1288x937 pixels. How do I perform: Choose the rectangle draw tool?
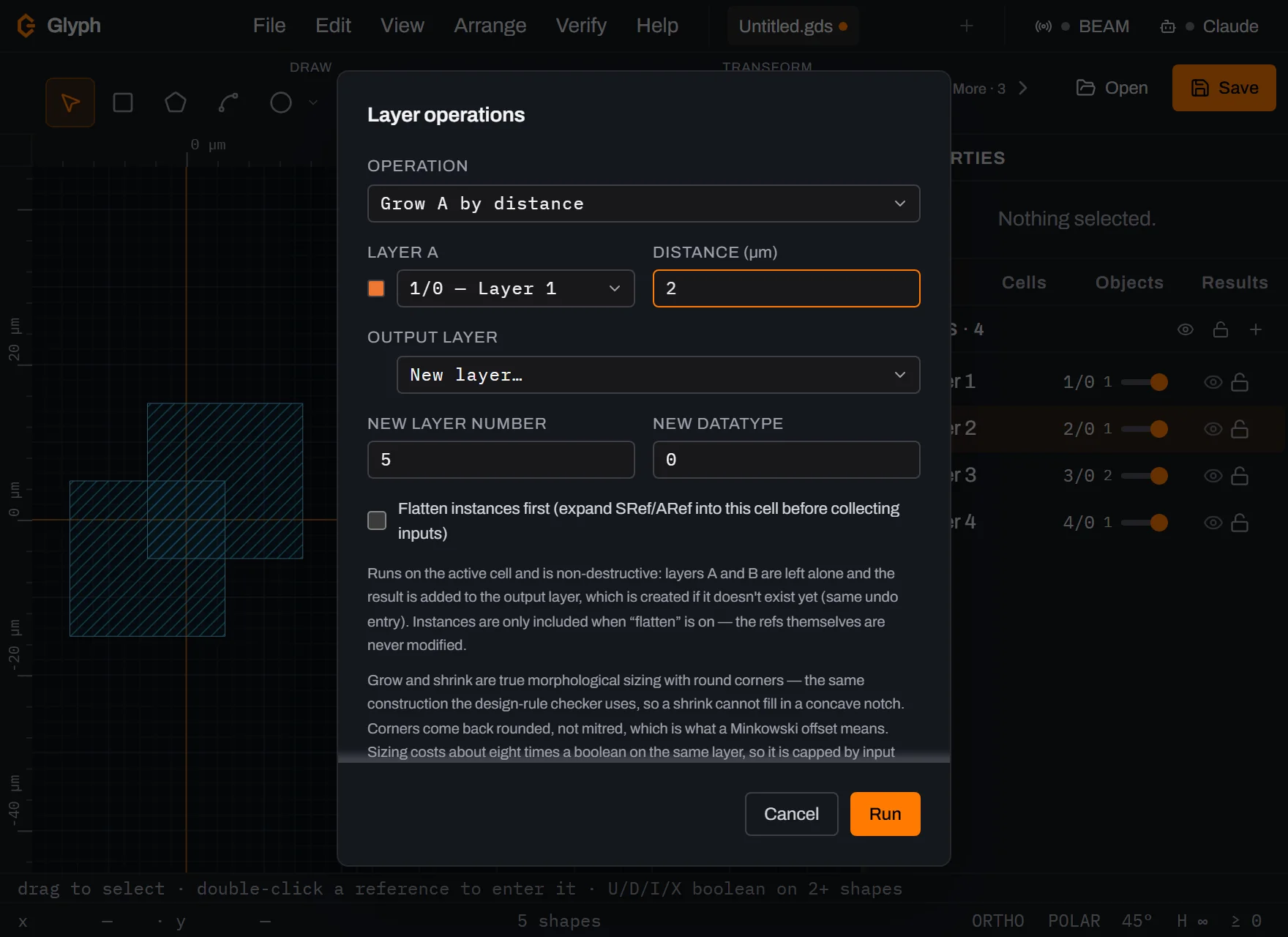(123, 102)
